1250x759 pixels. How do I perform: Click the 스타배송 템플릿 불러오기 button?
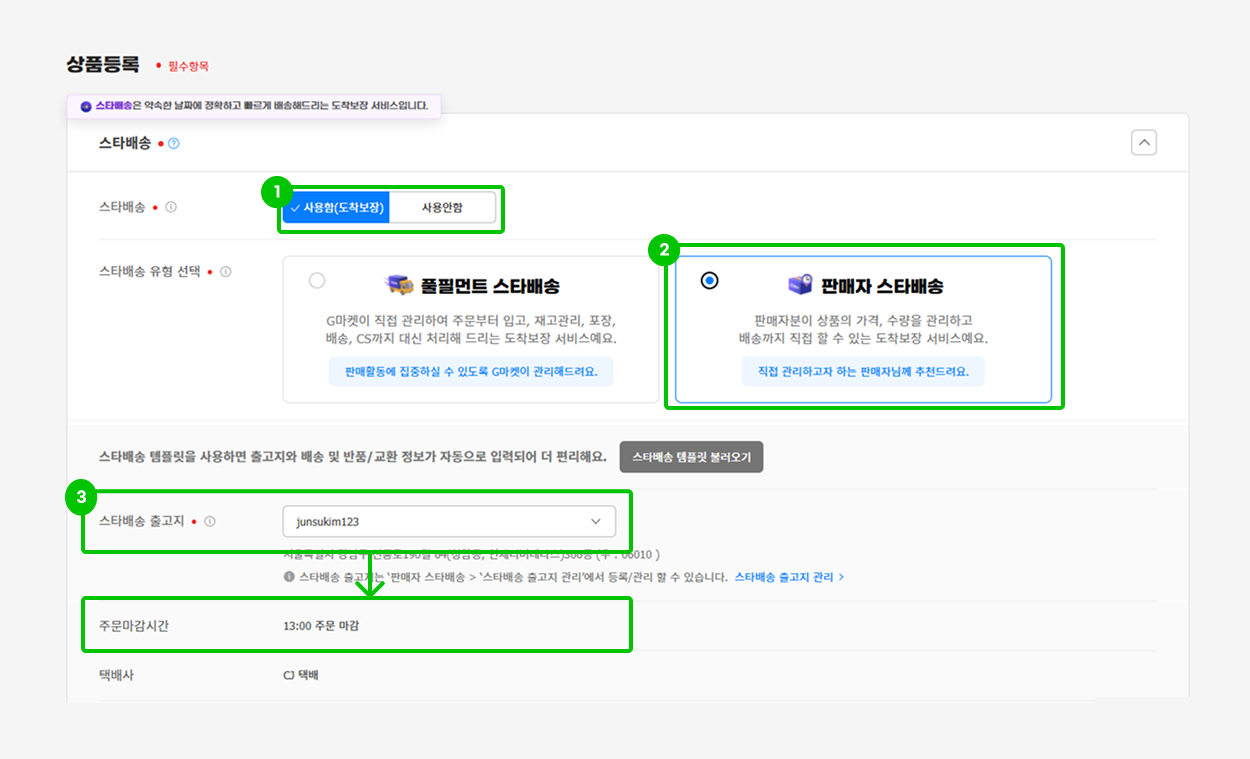(x=691, y=456)
